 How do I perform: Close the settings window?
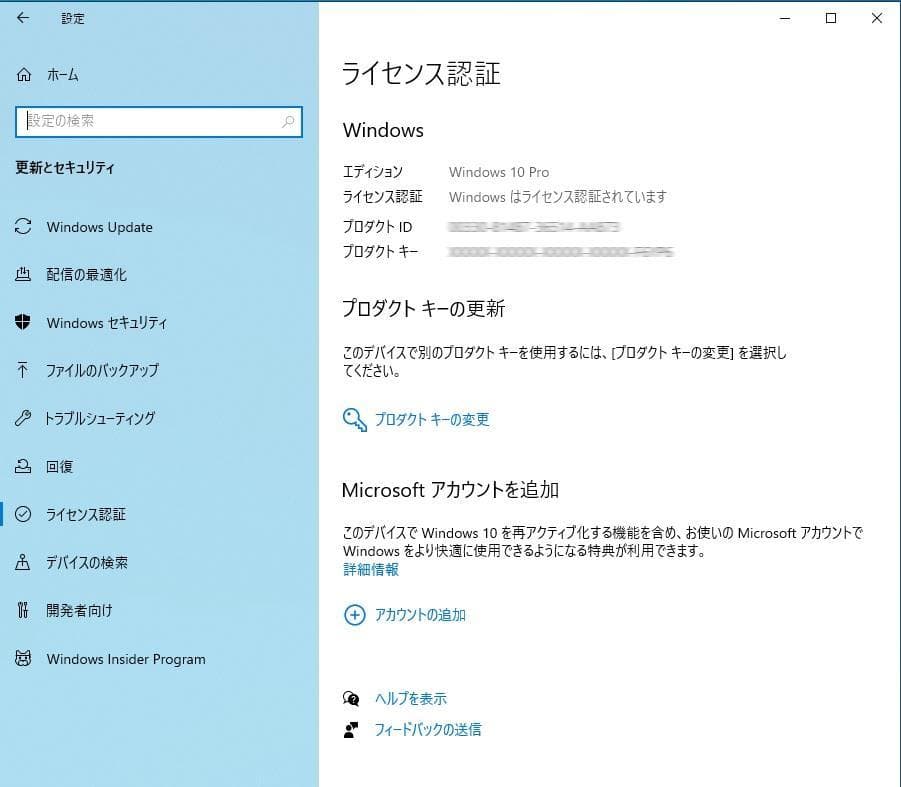pos(877,18)
